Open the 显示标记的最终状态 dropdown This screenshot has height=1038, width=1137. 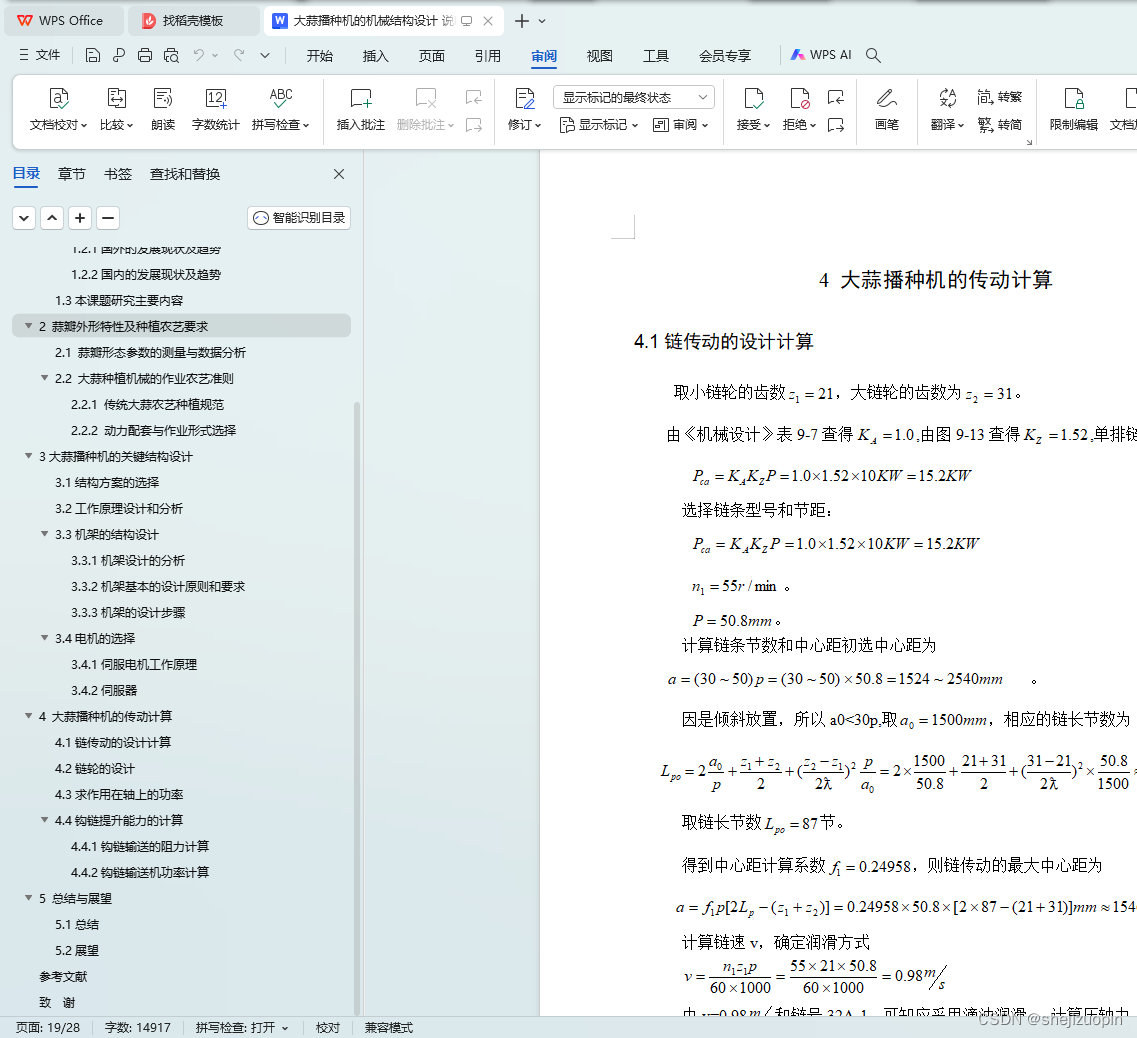tap(634, 97)
